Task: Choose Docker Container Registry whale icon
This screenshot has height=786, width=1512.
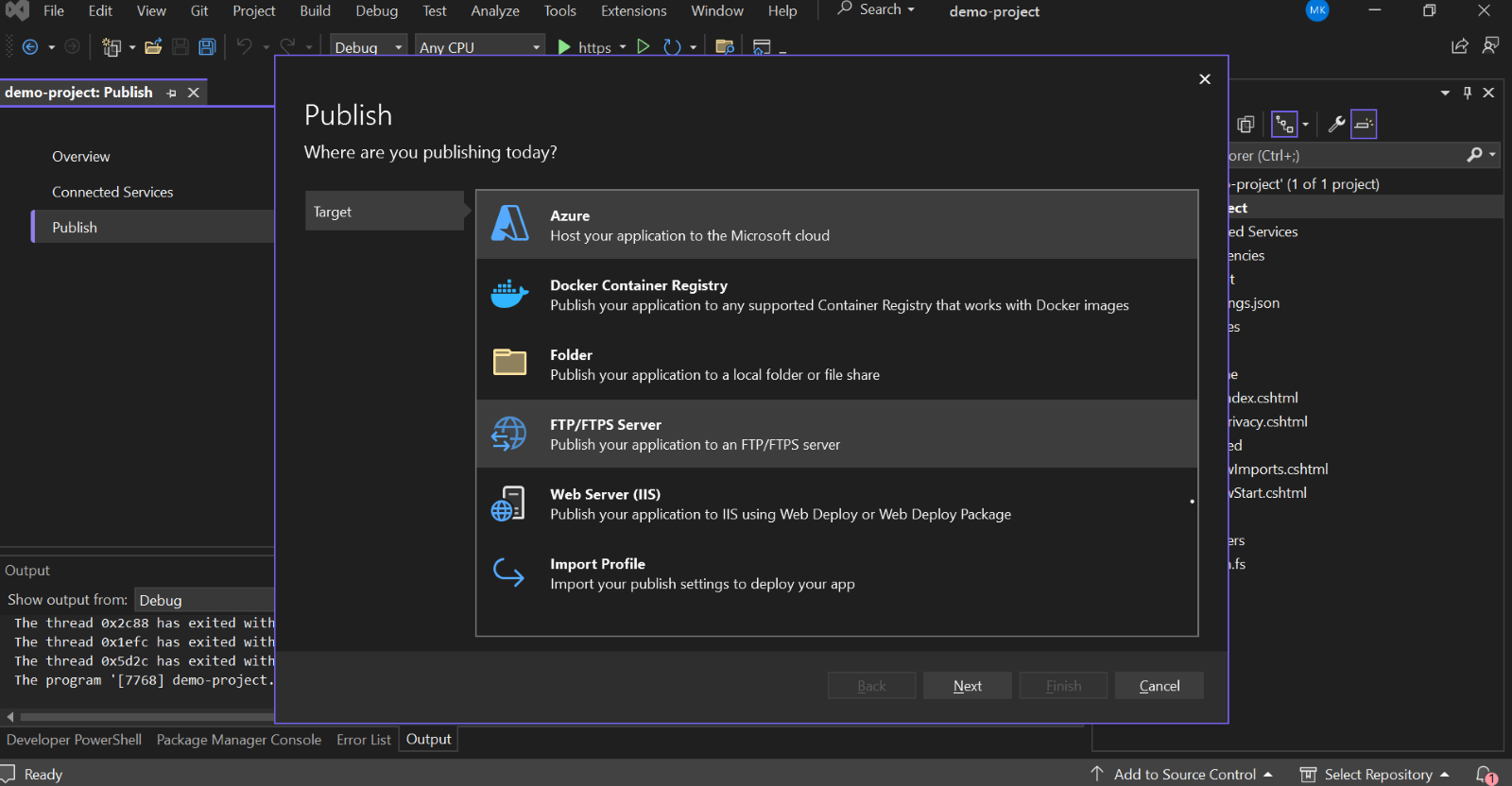Action: (509, 294)
